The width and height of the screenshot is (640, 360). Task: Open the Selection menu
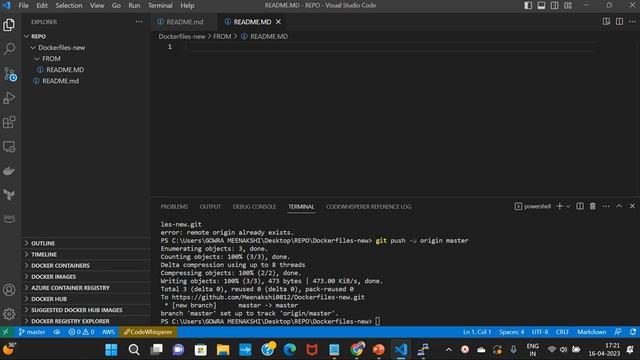click(69, 5)
